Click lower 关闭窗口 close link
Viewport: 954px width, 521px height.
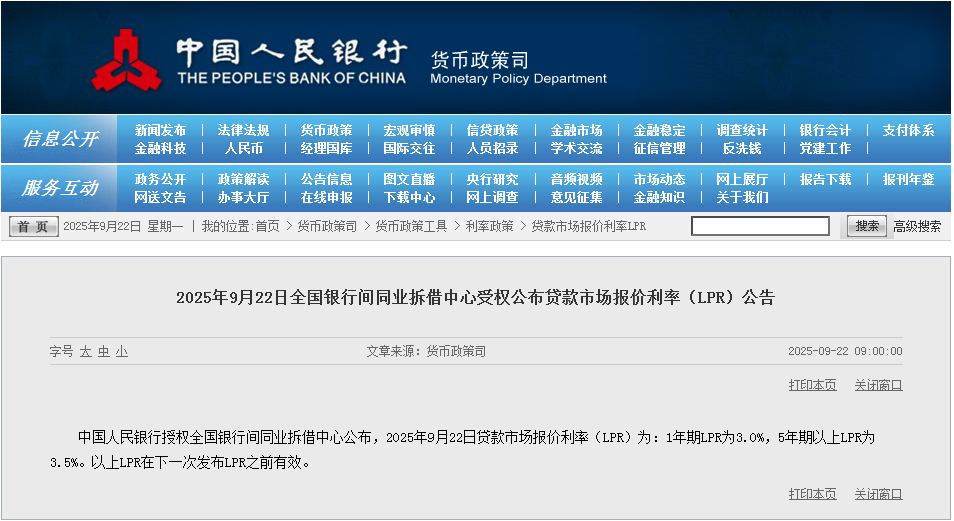coord(878,494)
